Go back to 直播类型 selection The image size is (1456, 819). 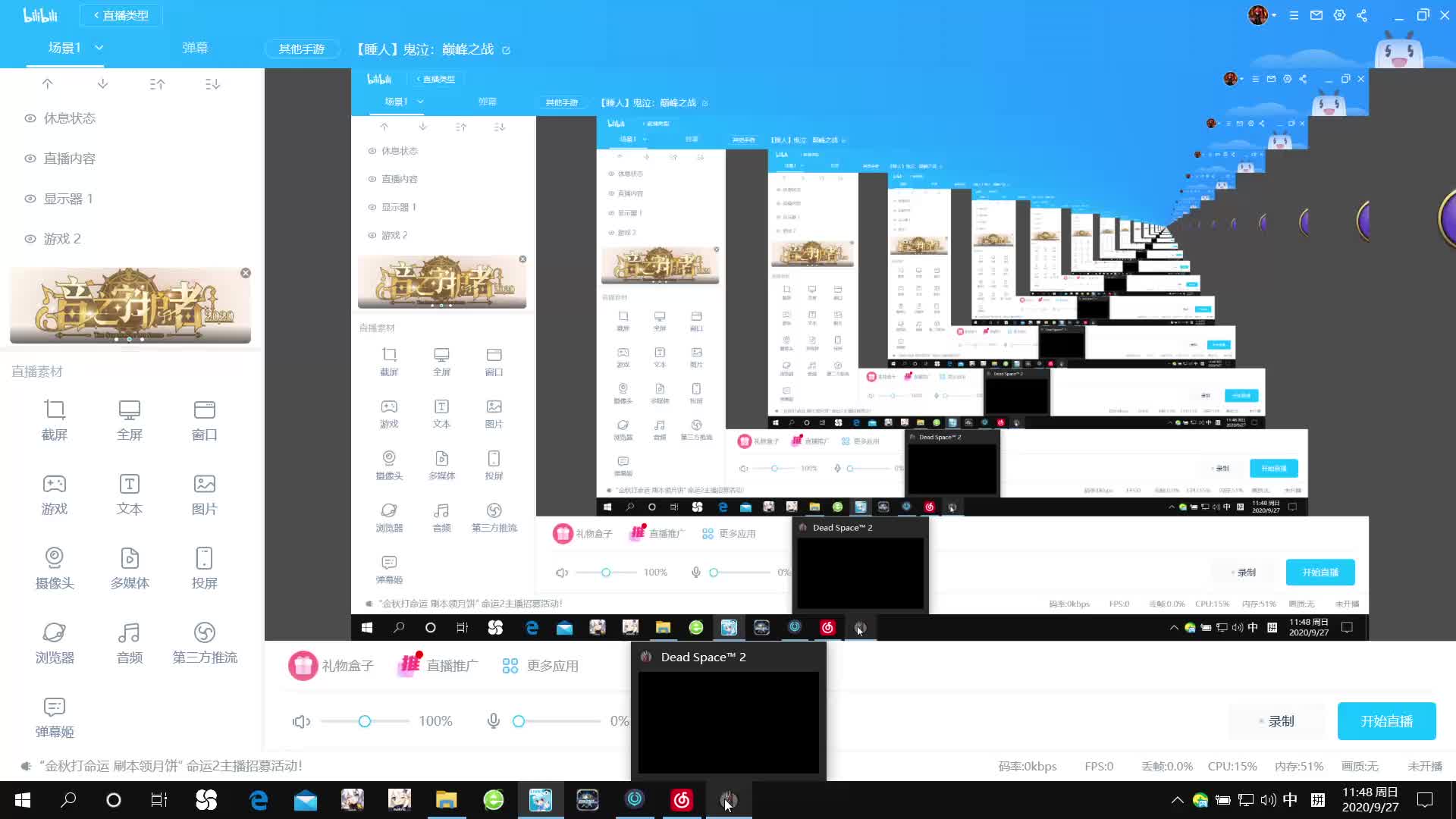click(121, 15)
